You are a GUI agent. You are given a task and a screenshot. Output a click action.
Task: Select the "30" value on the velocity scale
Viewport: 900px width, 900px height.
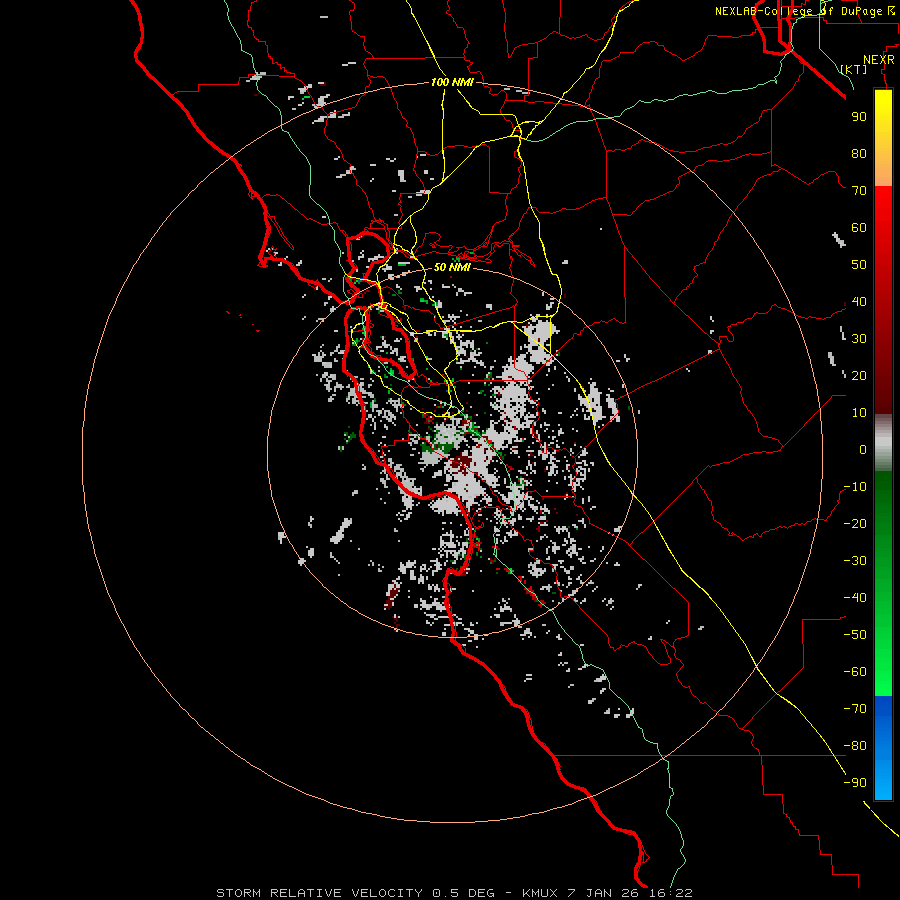pyautogui.click(x=859, y=339)
